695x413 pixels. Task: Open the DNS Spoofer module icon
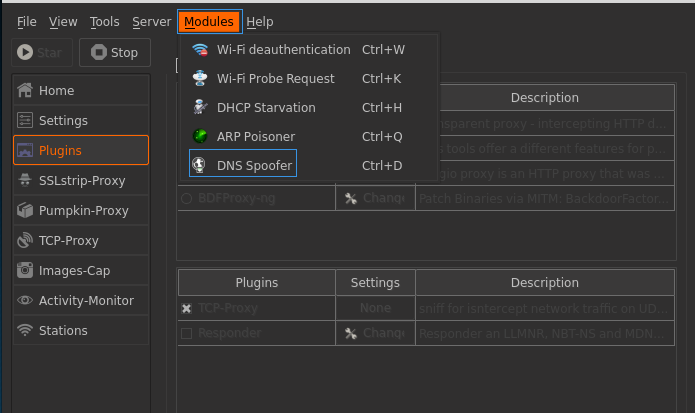(200, 165)
